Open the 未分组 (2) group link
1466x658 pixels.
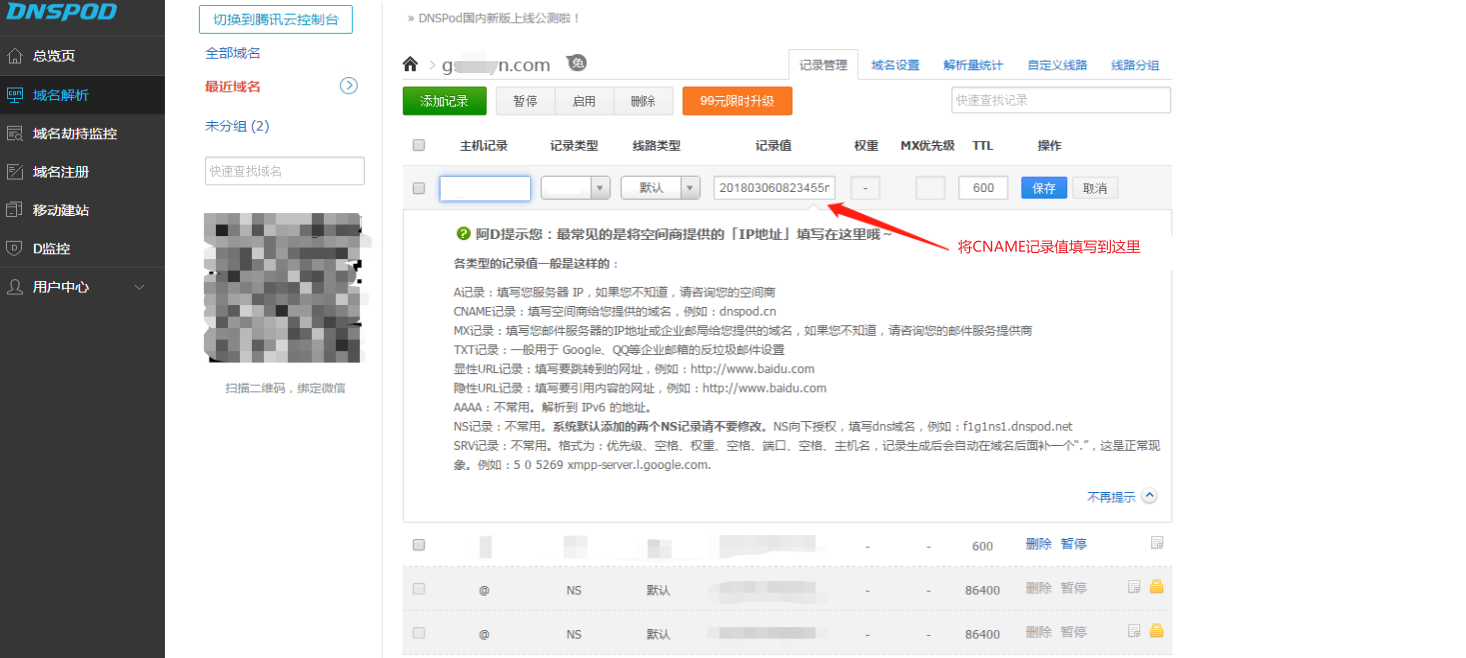237,126
